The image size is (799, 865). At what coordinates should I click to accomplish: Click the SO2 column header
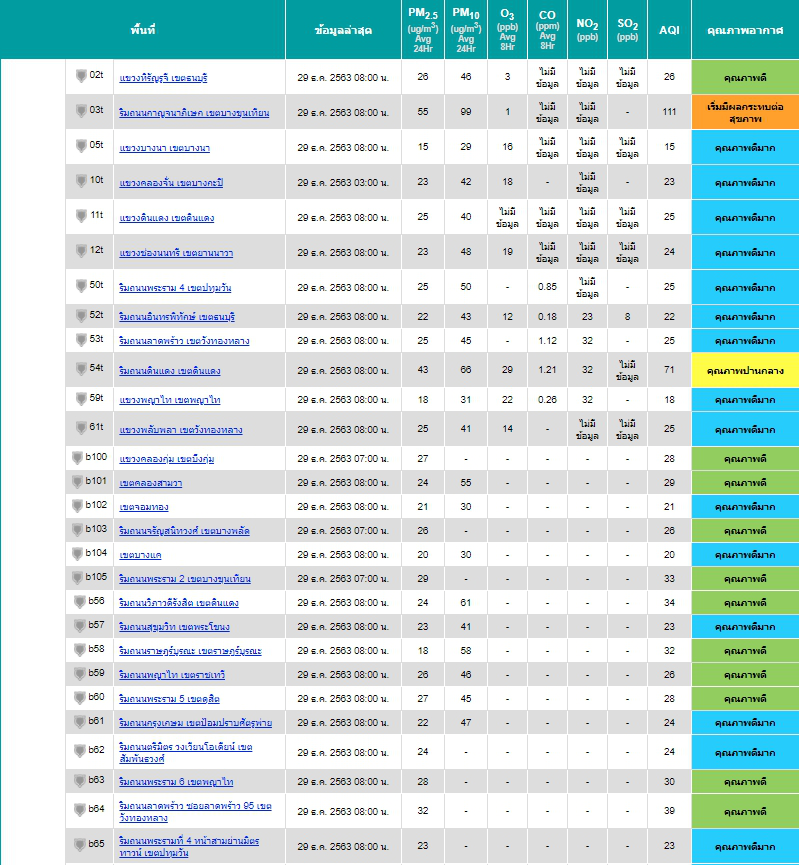tap(627, 30)
